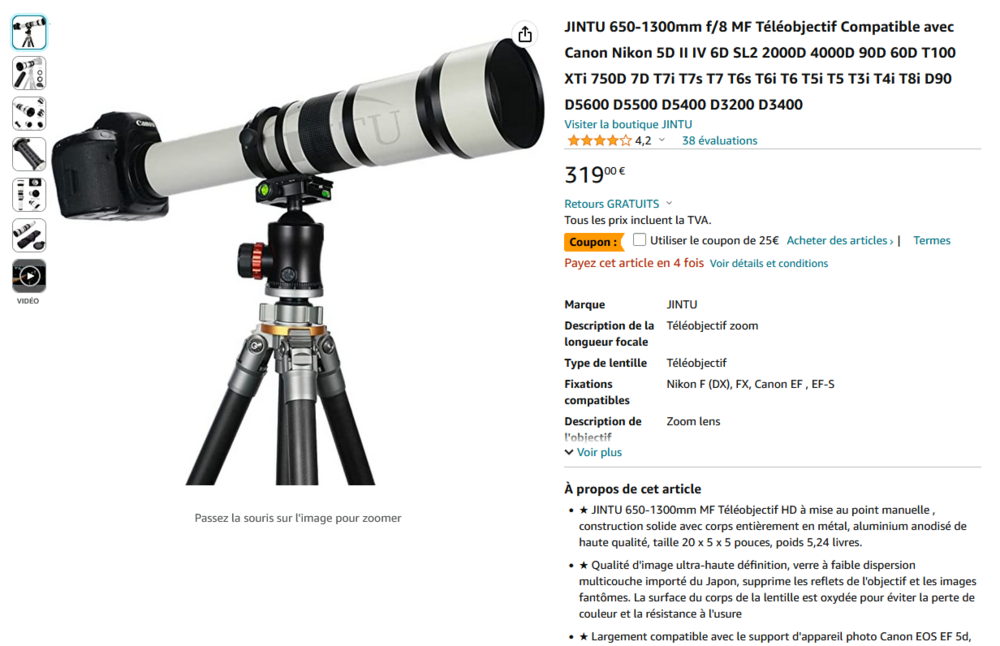Select the second product thumbnail image
Viewport: 1000px width, 646px height.
pos(29,73)
